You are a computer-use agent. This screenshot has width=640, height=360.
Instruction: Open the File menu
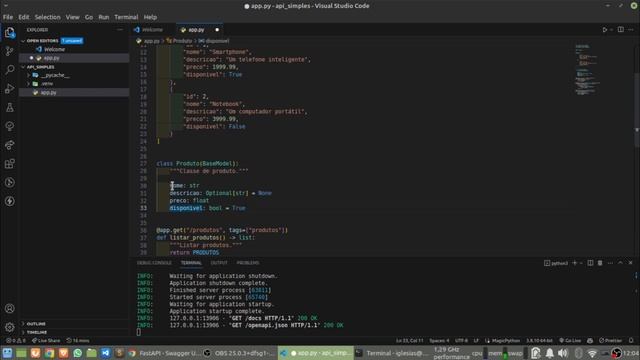pos(8,17)
